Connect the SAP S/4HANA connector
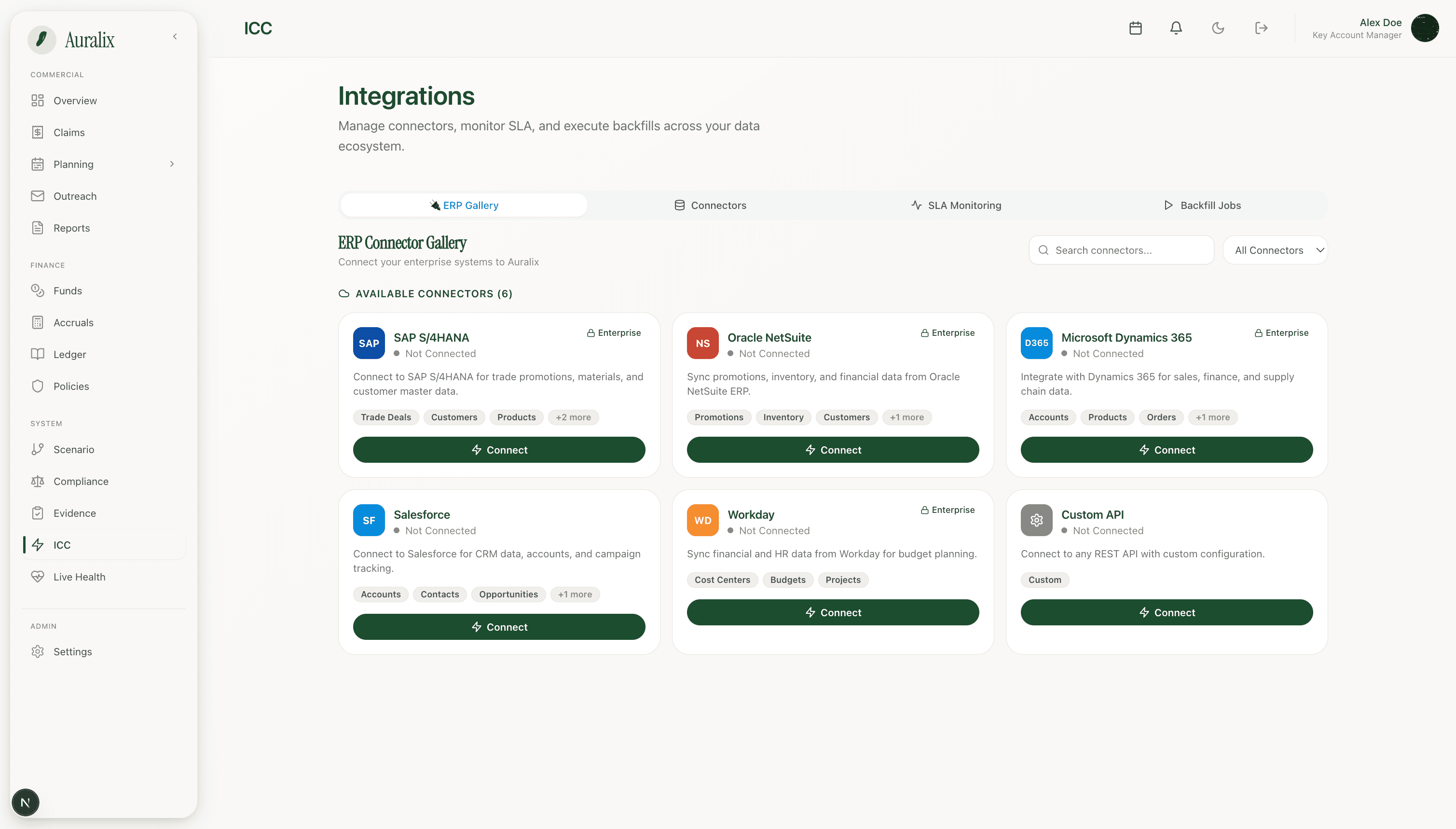1456x829 pixels. pyautogui.click(x=499, y=449)
